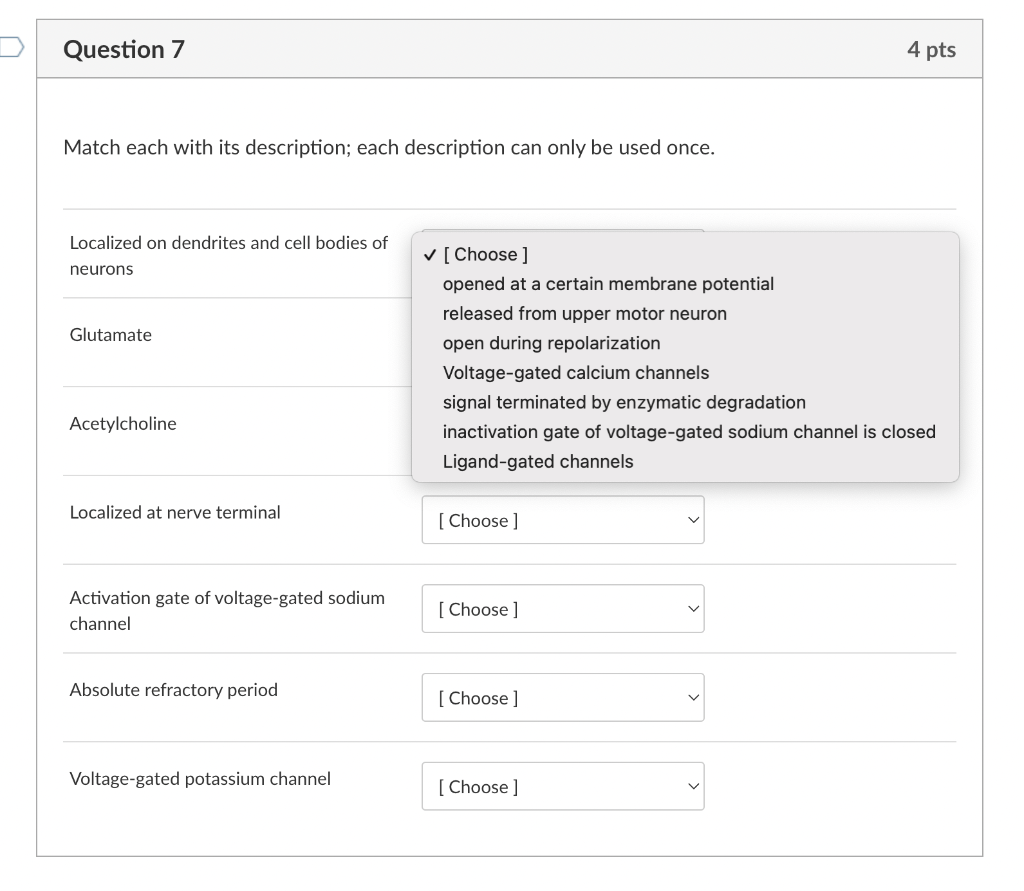
Task: Click the Question 7 heading
Action: click(x=124, y=50)
